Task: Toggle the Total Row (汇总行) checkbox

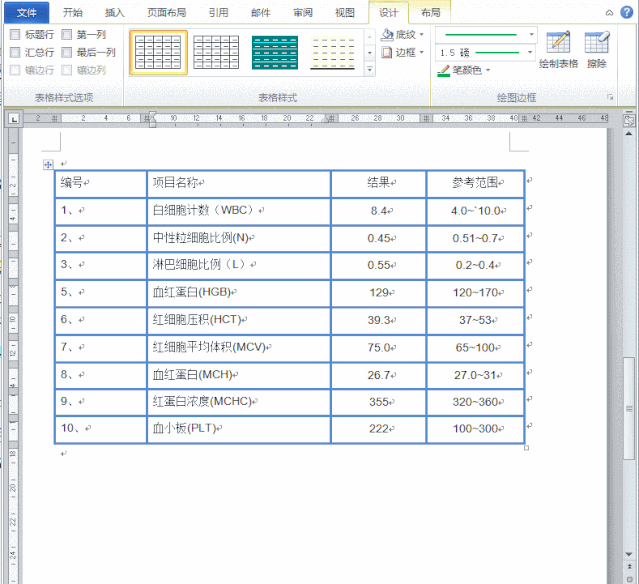Action: point(15,53)
